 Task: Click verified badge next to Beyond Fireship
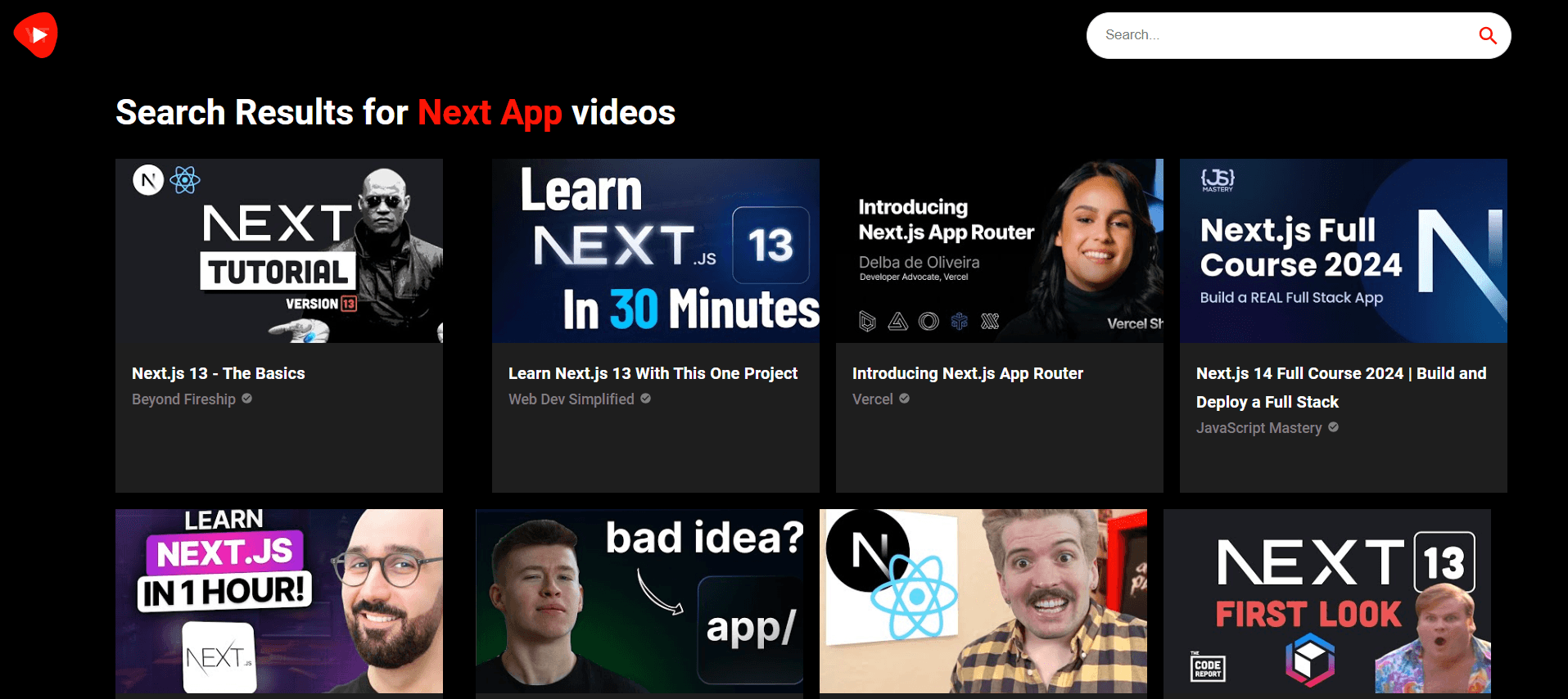click(246, 399)
